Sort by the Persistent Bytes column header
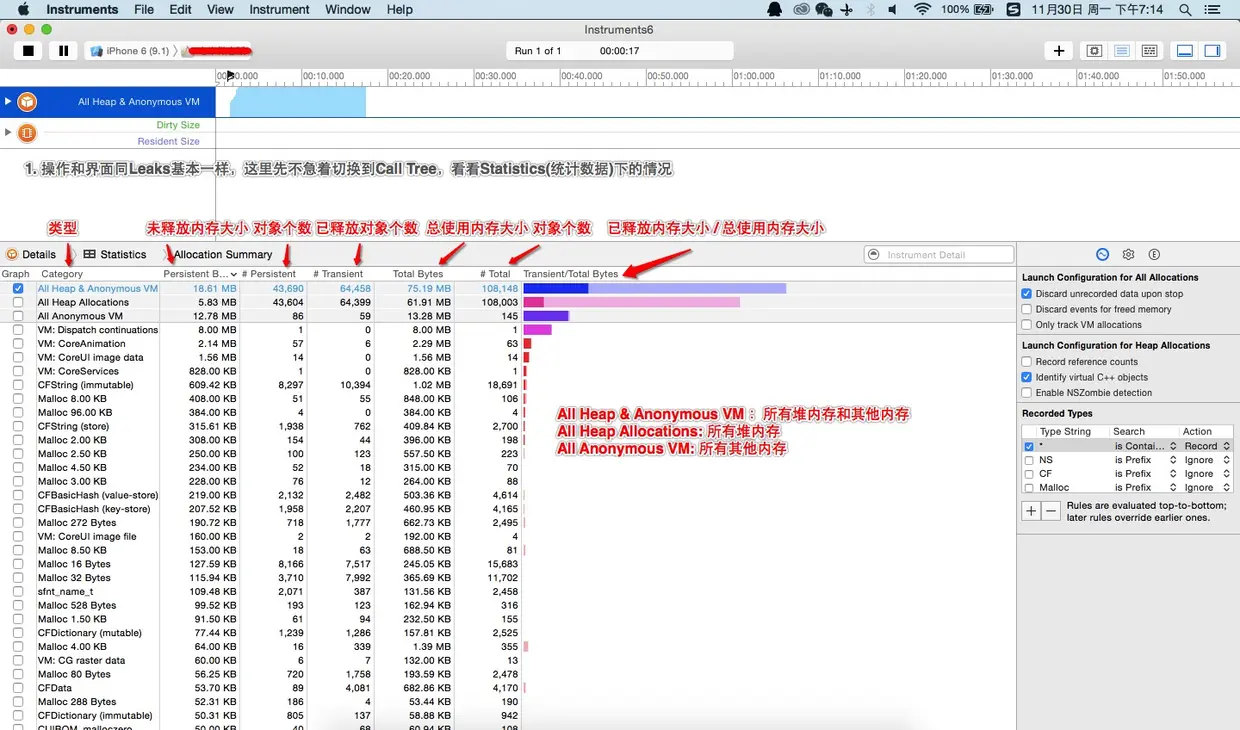 click(x=200, y=273)
